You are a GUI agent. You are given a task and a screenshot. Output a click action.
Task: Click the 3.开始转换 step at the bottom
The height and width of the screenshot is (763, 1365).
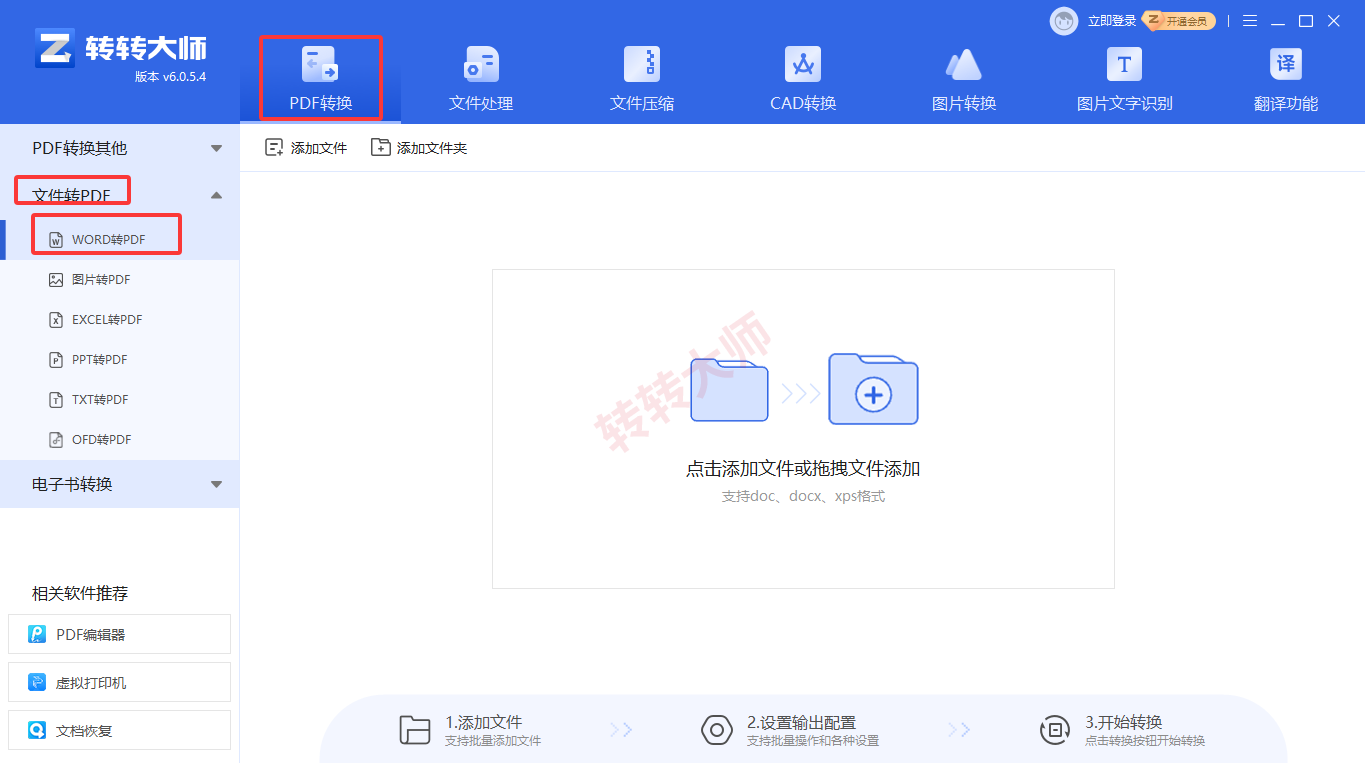tap(1122, 730)
